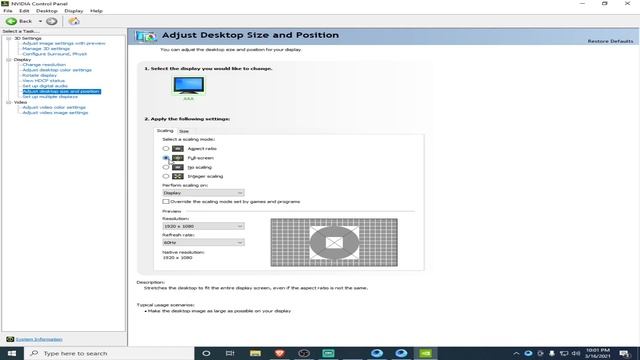Open the Windows Start menu
Viewport: 640px width, 360px height.
(x=12, y=353)
